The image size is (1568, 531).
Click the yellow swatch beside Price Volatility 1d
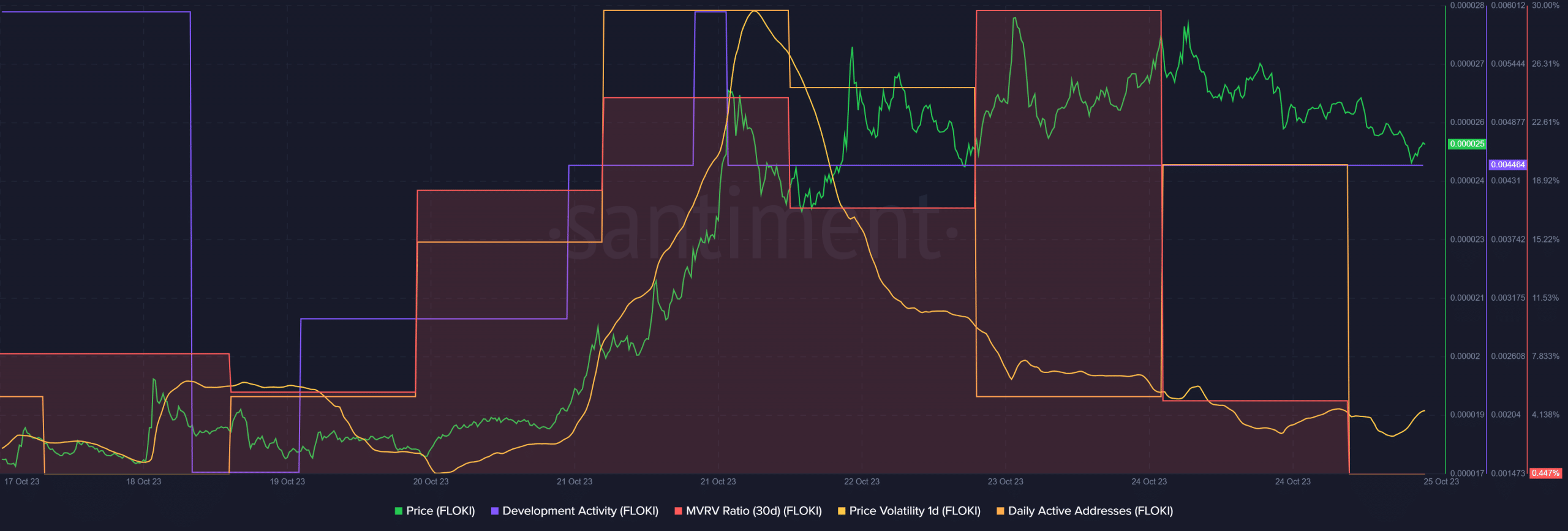coord(842,511)
